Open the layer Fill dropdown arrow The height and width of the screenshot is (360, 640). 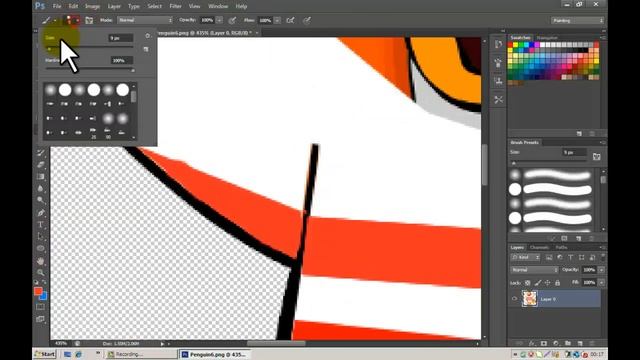point(601,282)
